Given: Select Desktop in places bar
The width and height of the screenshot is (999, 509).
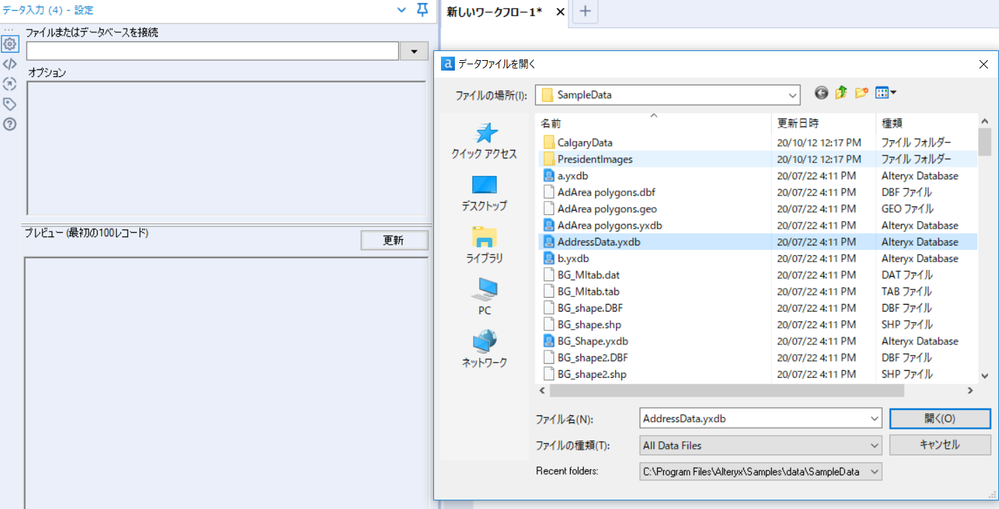Looking at the screenshot, I should 484,194.
